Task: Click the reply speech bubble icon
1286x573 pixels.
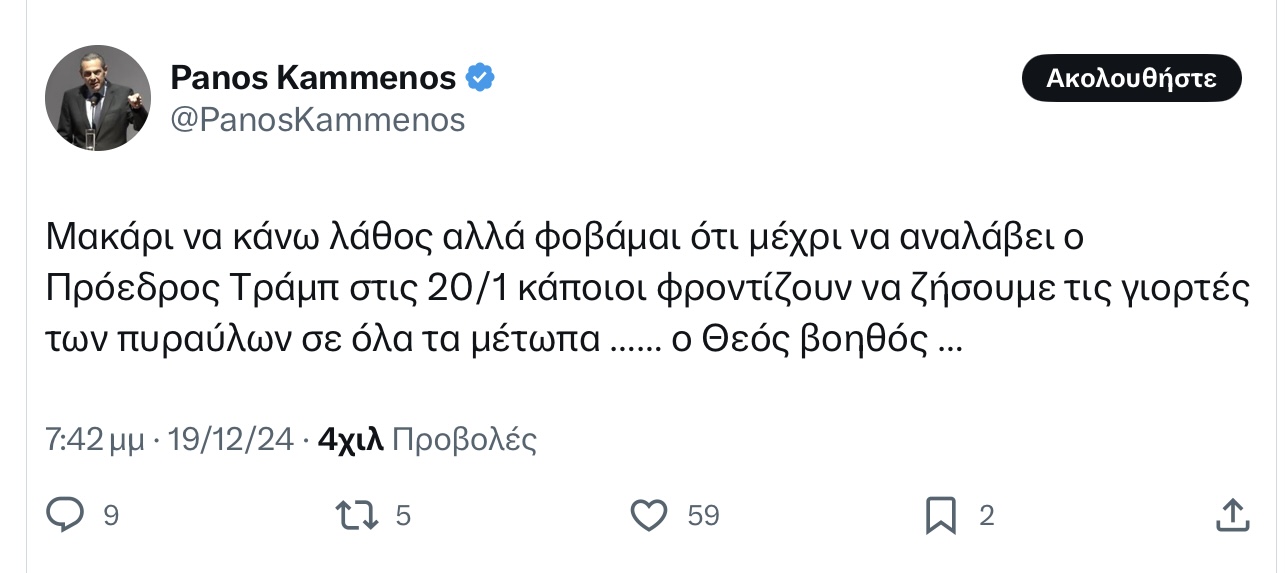Action: (66, 515)
